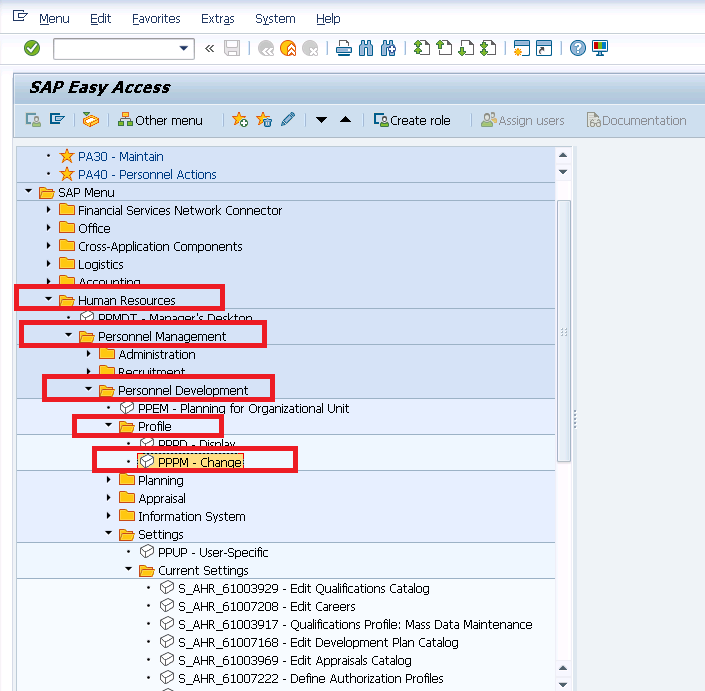
Task: Open the Menu menu
Action: (54, 19)
